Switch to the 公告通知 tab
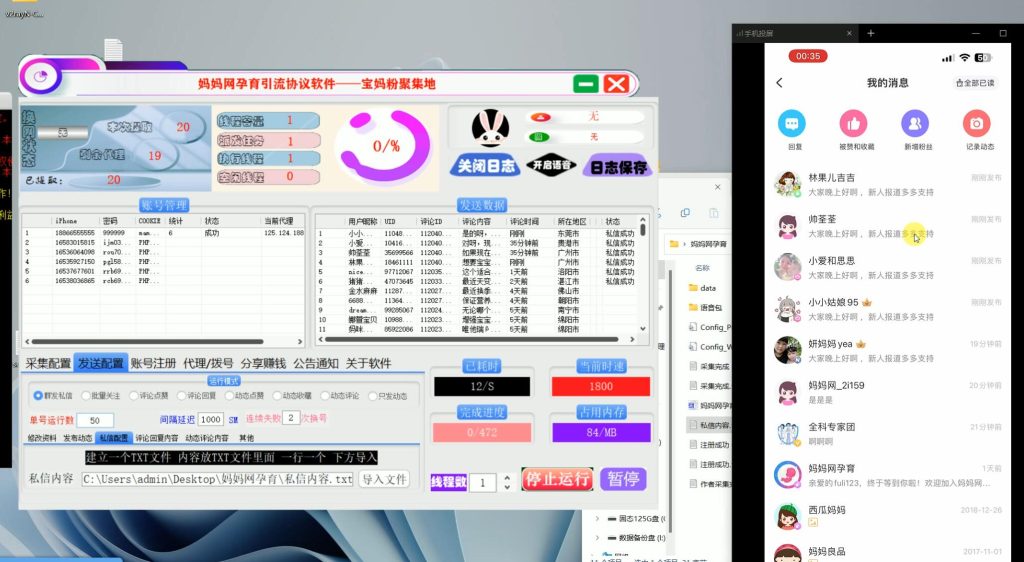 [x=316, y=364]
